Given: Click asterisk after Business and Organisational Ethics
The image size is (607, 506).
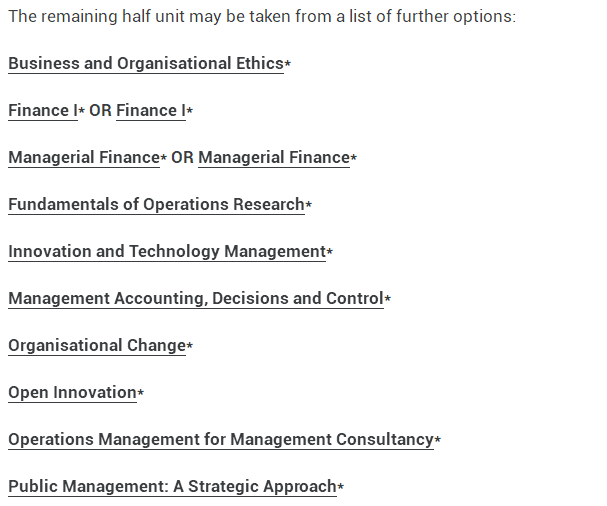Looking at the screenshot, I should [x=288, y=63].
